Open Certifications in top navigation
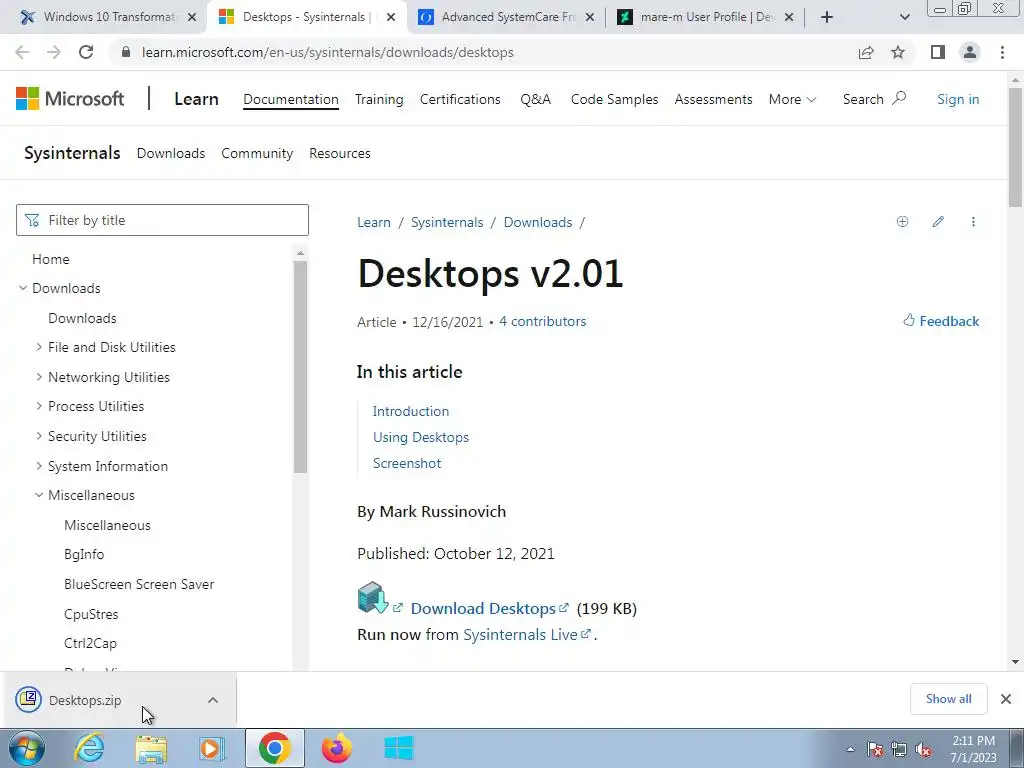The height and width of the screenshot is (768, 1024). [x=460, y=99]
